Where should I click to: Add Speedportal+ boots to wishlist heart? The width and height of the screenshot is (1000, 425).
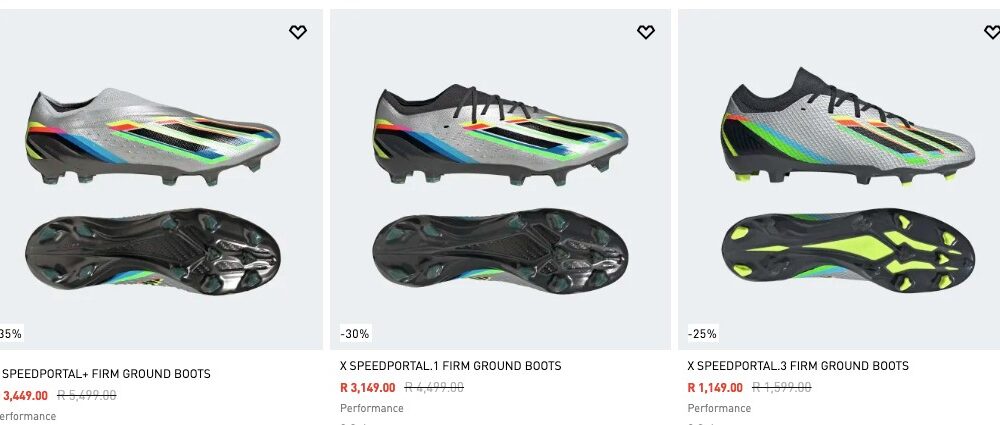pos(298,32)
